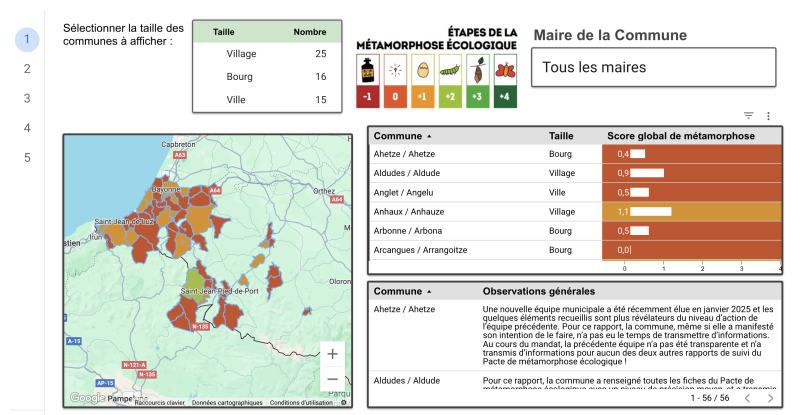Click the butterfly stage +4 icon

click(x=507, y=72)
